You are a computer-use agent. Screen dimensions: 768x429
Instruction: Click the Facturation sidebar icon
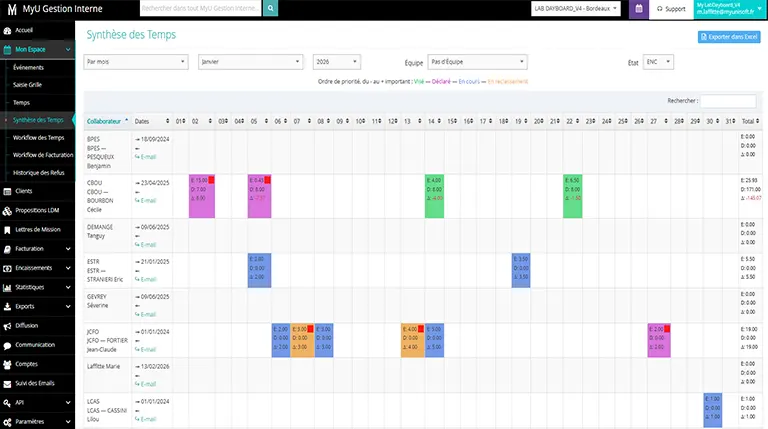click(x=7, y=249)
